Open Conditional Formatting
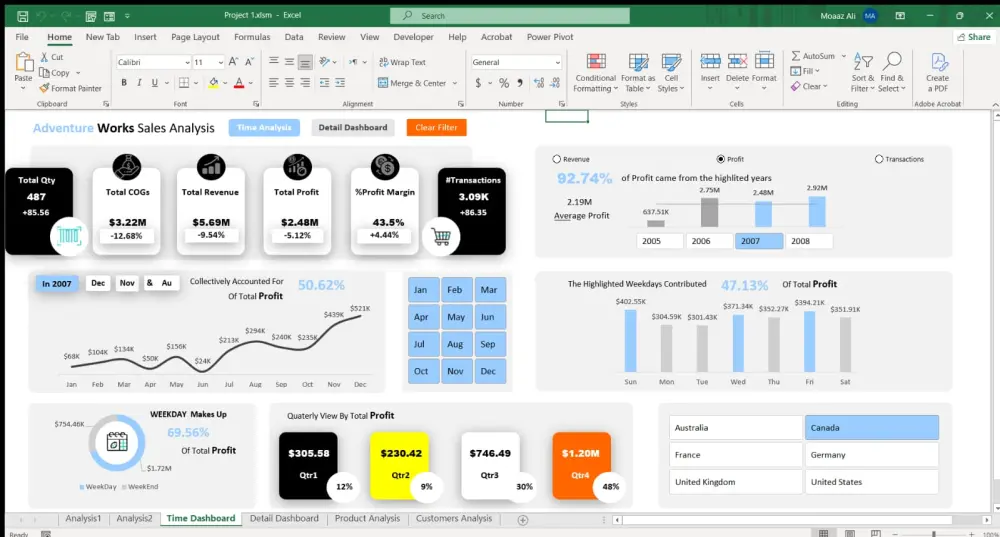The image size is (1000, 537). click(596, 72)
